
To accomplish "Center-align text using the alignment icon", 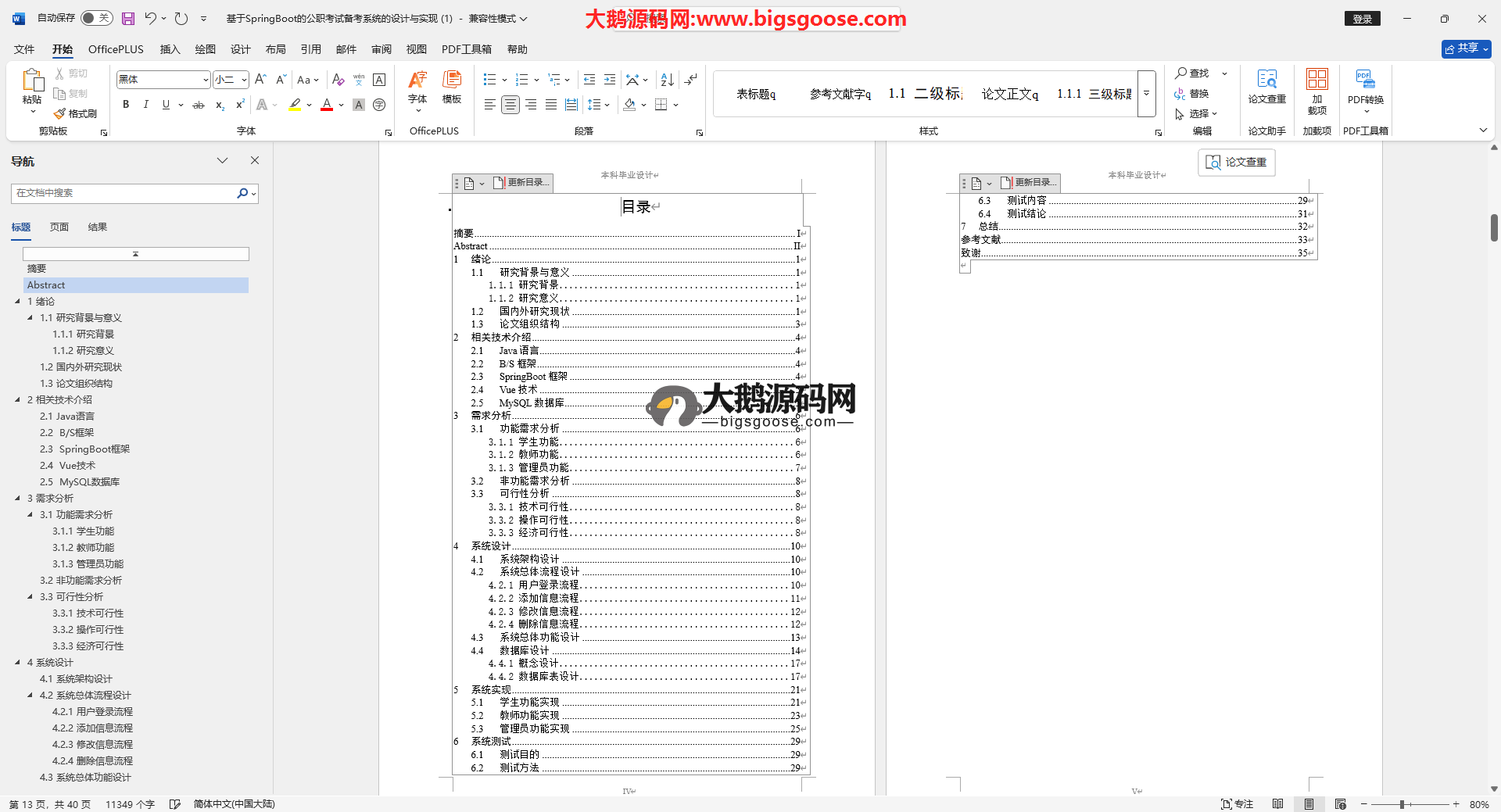I will coord(510,105).
